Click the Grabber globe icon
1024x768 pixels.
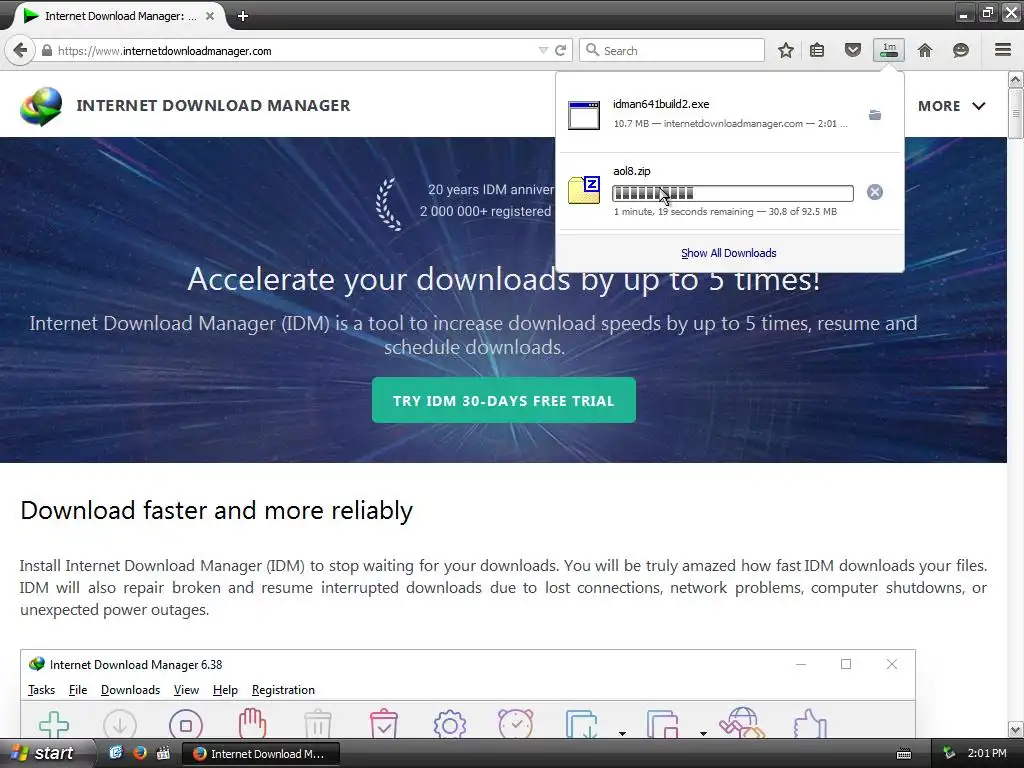click(741, 724)
